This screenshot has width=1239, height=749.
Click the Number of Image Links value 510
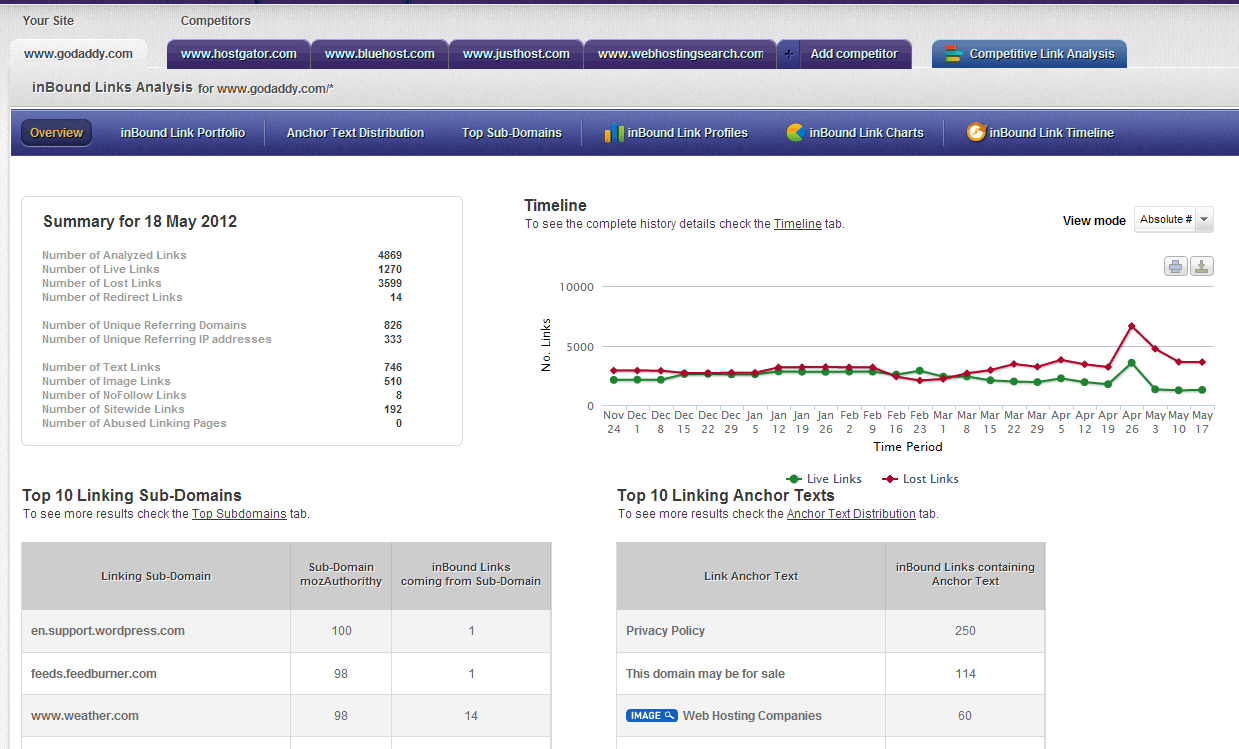click(393, 381)
